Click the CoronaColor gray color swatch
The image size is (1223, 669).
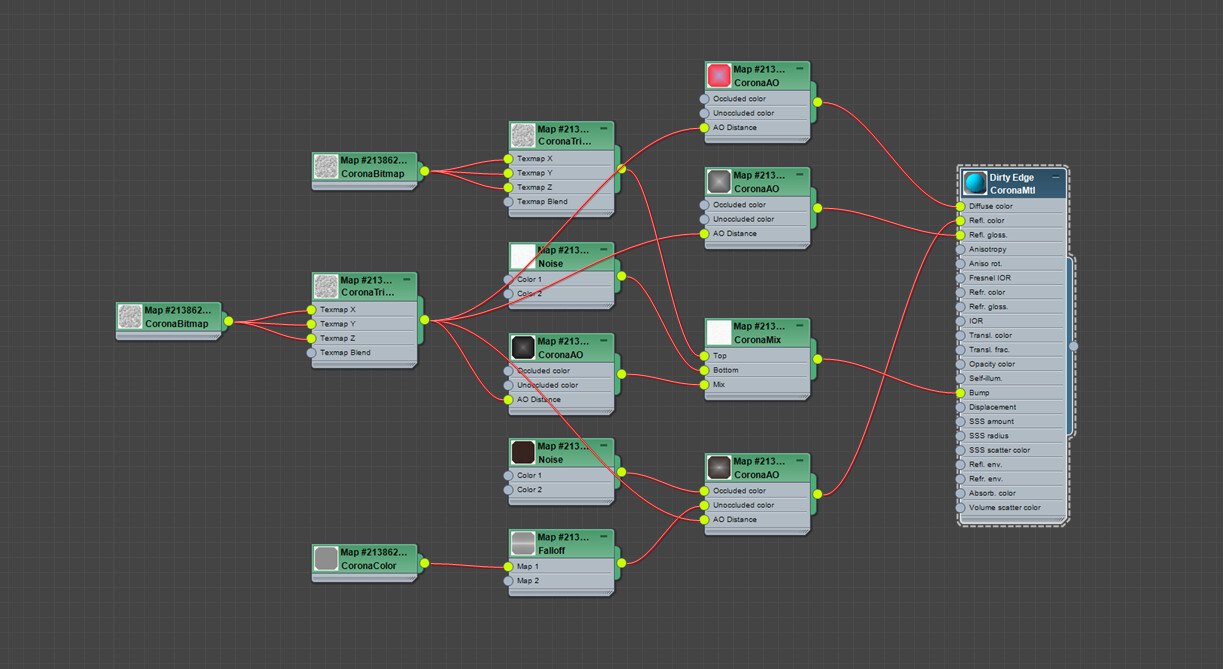click(326, 559)
